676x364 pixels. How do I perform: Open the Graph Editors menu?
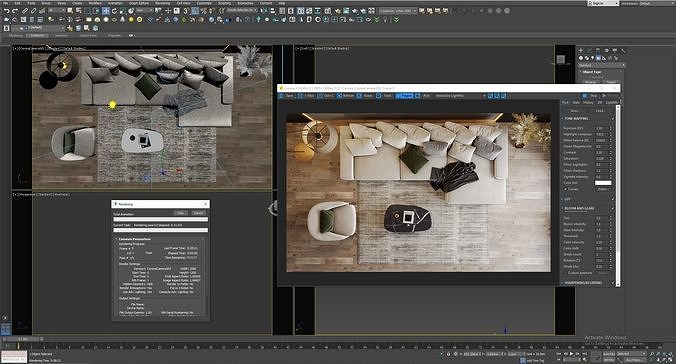(x=139, y=3)
